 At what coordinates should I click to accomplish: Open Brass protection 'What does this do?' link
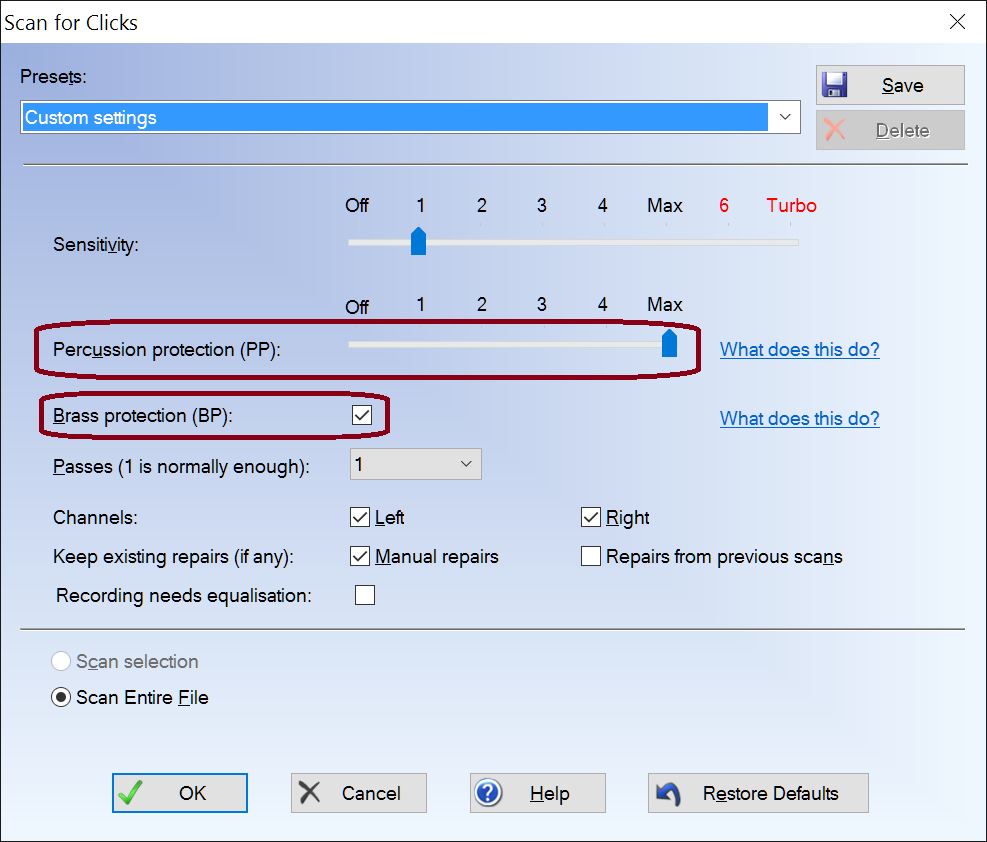799,418
